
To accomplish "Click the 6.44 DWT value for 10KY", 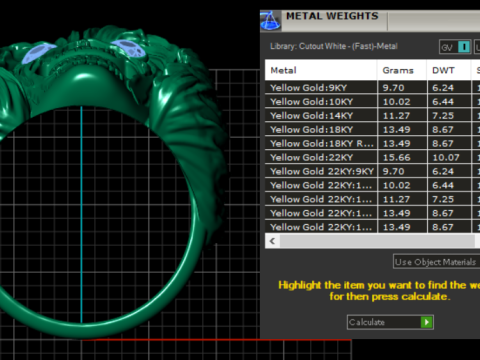I will 443,102.
